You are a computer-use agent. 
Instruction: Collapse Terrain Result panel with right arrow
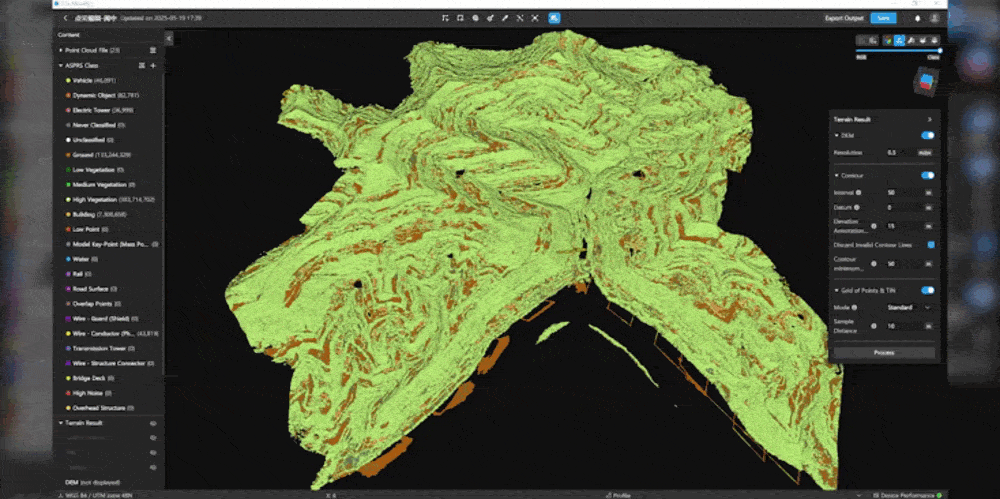tap(929, 119)
